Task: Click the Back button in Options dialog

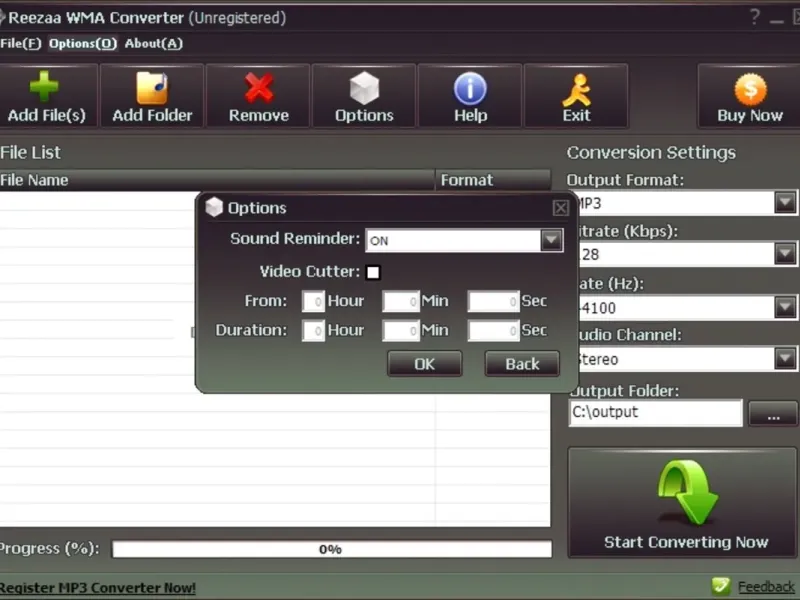Action: pyautogui.click(x=522, y=364)
